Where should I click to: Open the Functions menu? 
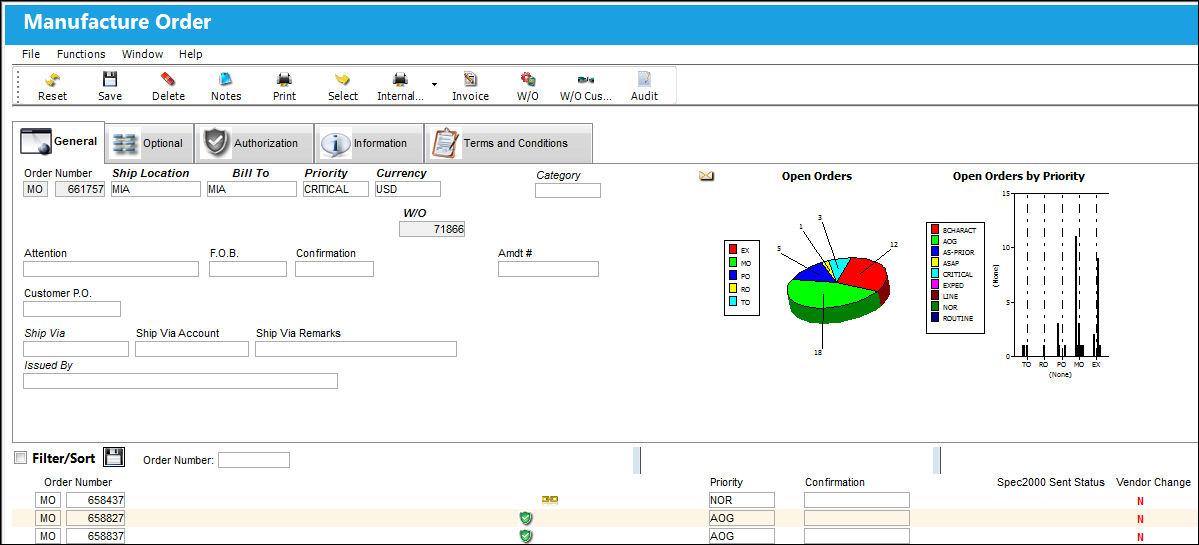81,54
